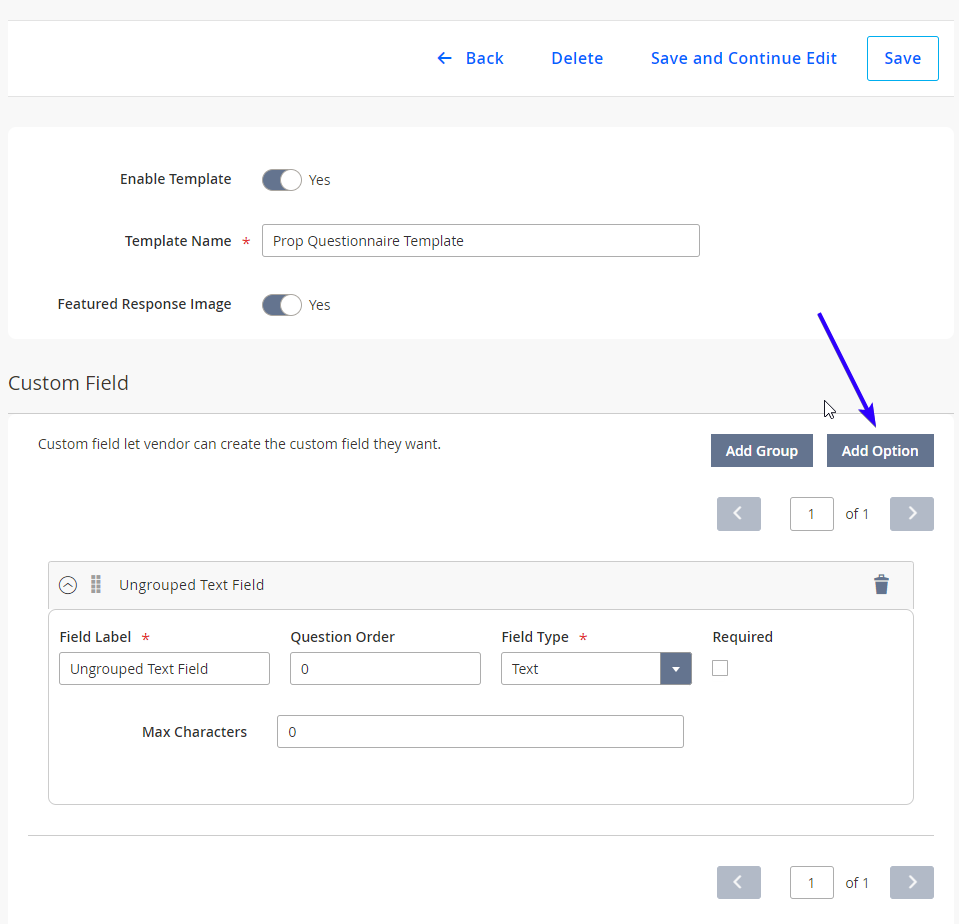The image size is (959, 924).
Task: Click the Add Option button
Action: click(880, 451)
